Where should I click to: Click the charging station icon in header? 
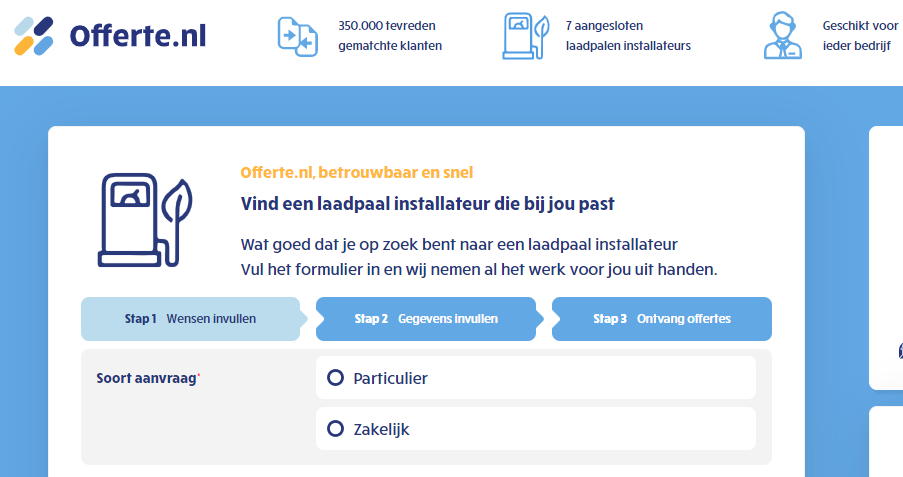(x=525, y=36)
